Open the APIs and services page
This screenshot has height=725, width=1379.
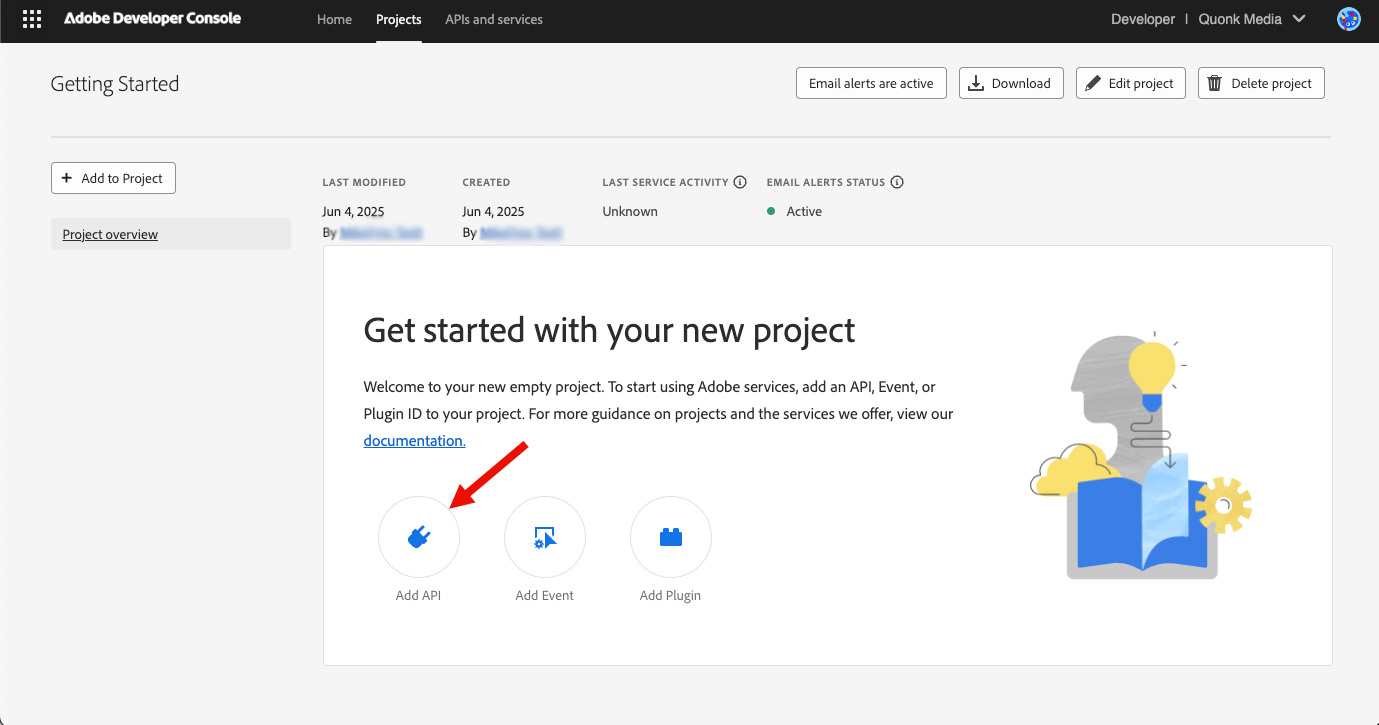(493, 19)
